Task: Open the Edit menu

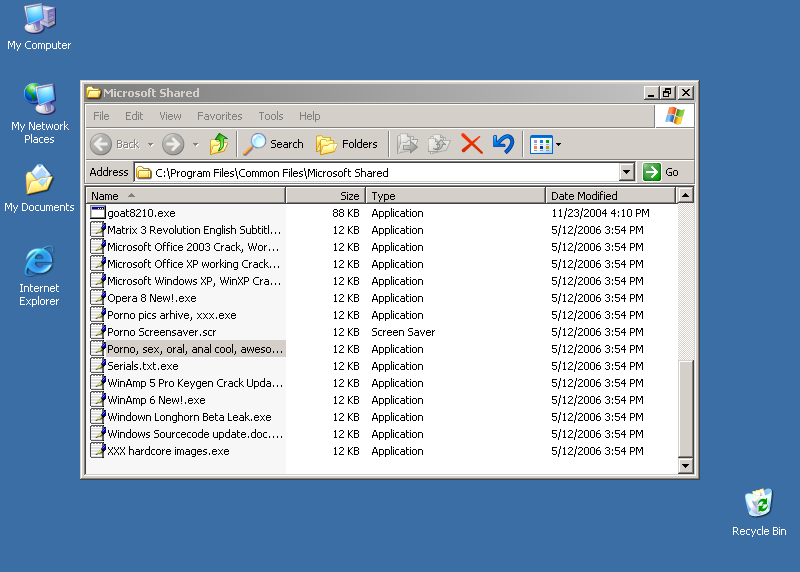Action: tap(134, 116)
